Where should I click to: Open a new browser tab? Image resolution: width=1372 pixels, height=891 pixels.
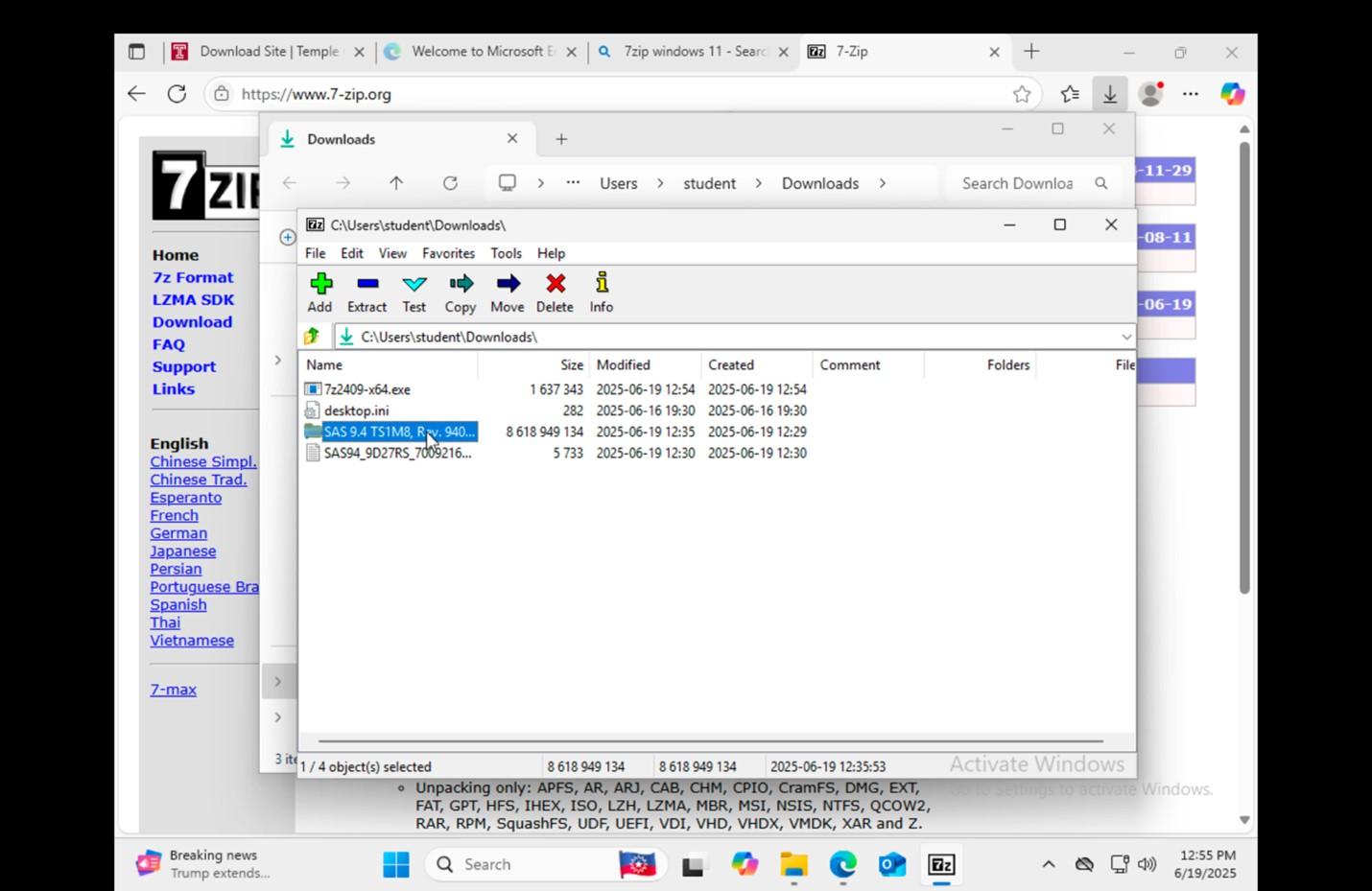coord(1031,52)
